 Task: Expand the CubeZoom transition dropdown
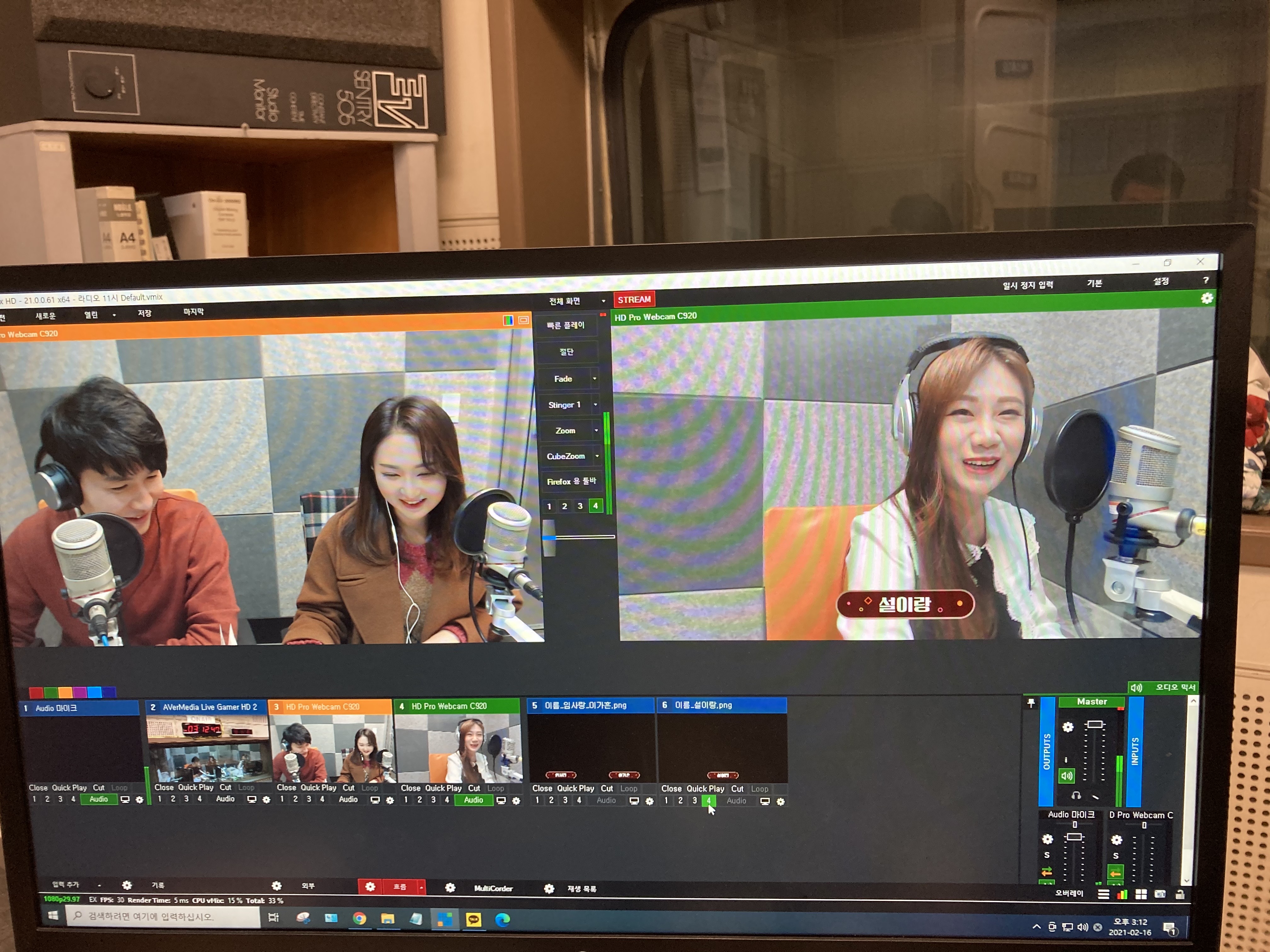pyautogui.click(x=597, y=456)
